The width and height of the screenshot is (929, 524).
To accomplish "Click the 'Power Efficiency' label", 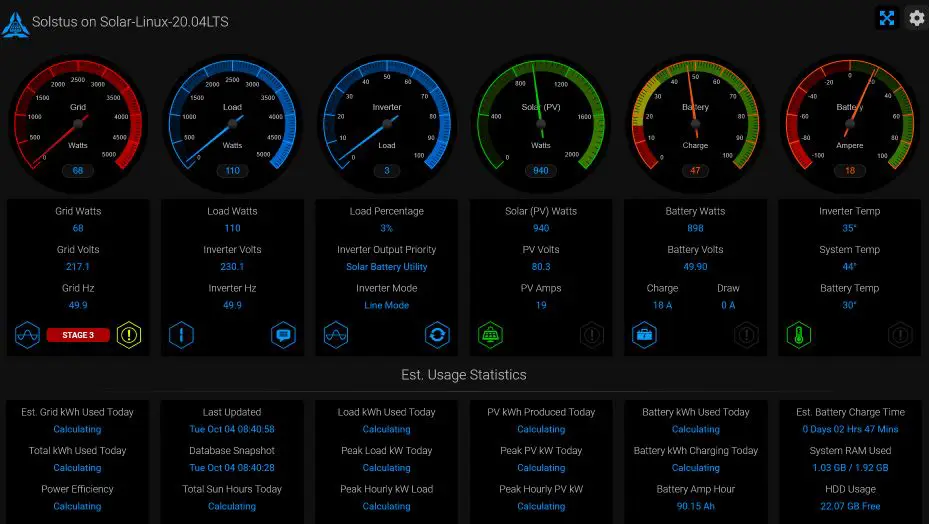I will tap(77, 489).
